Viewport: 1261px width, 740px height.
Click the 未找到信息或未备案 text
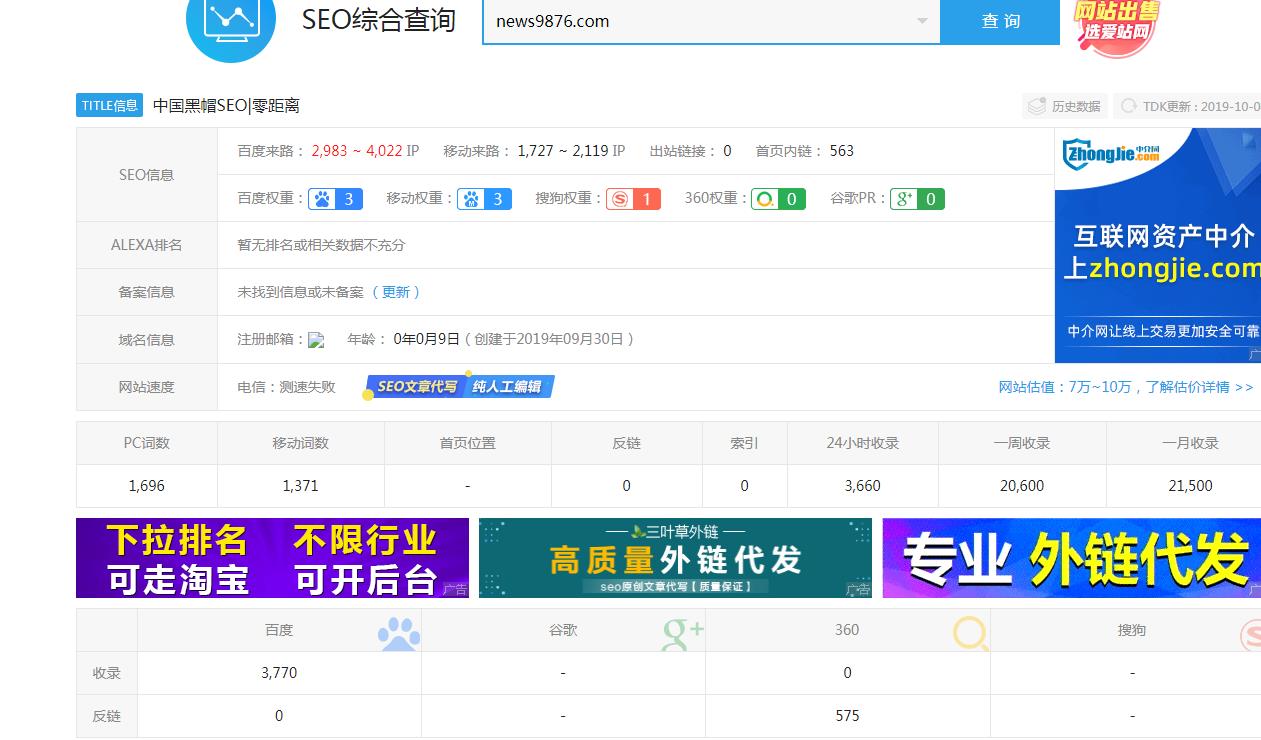point(300,292)
